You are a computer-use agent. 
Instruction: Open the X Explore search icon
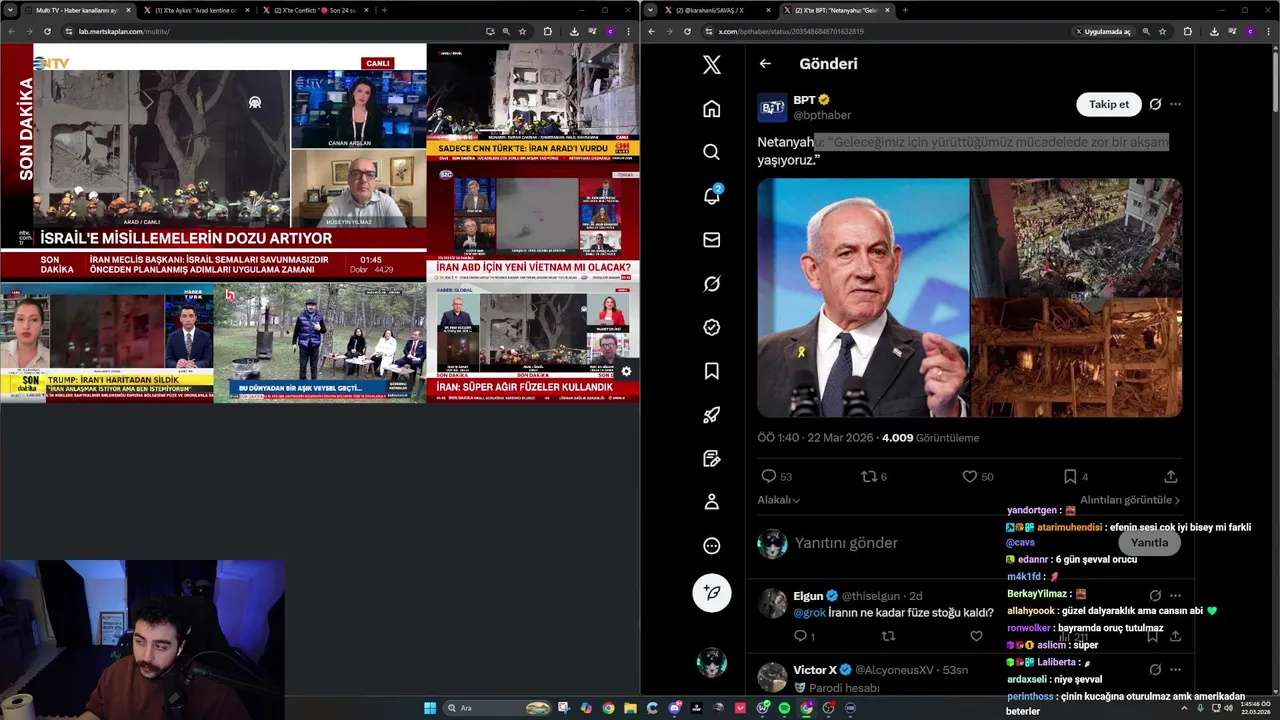(x=711, y=152)
